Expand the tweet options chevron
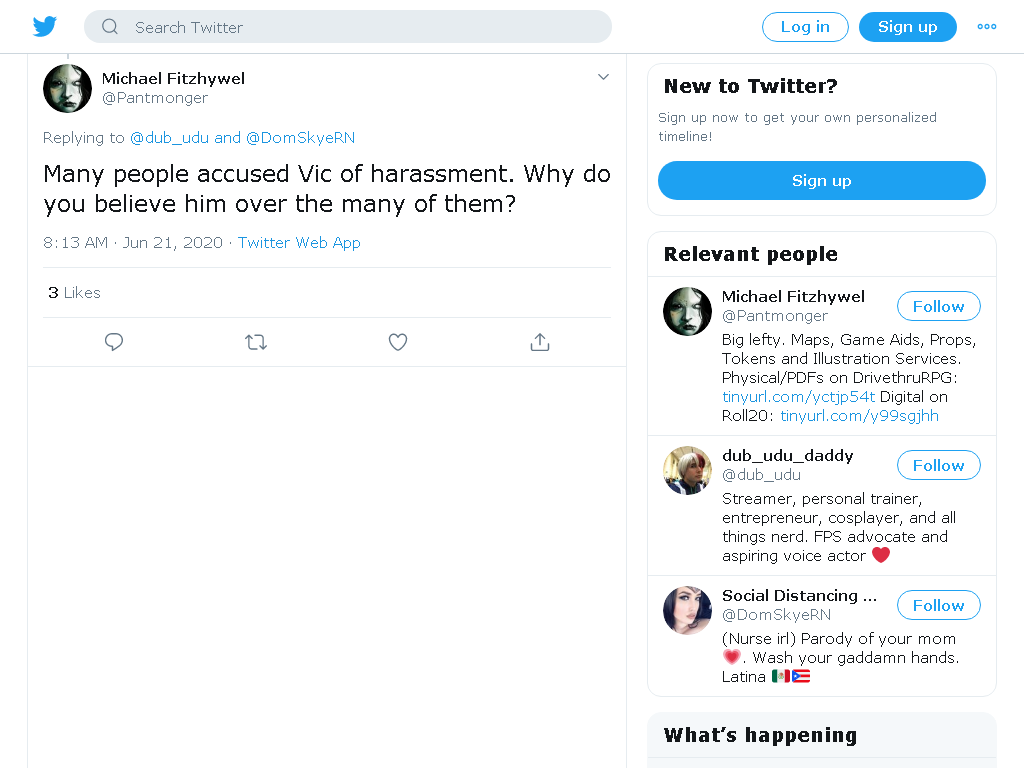The width and height of the screenshot is (1024, 768). [603, 77]
